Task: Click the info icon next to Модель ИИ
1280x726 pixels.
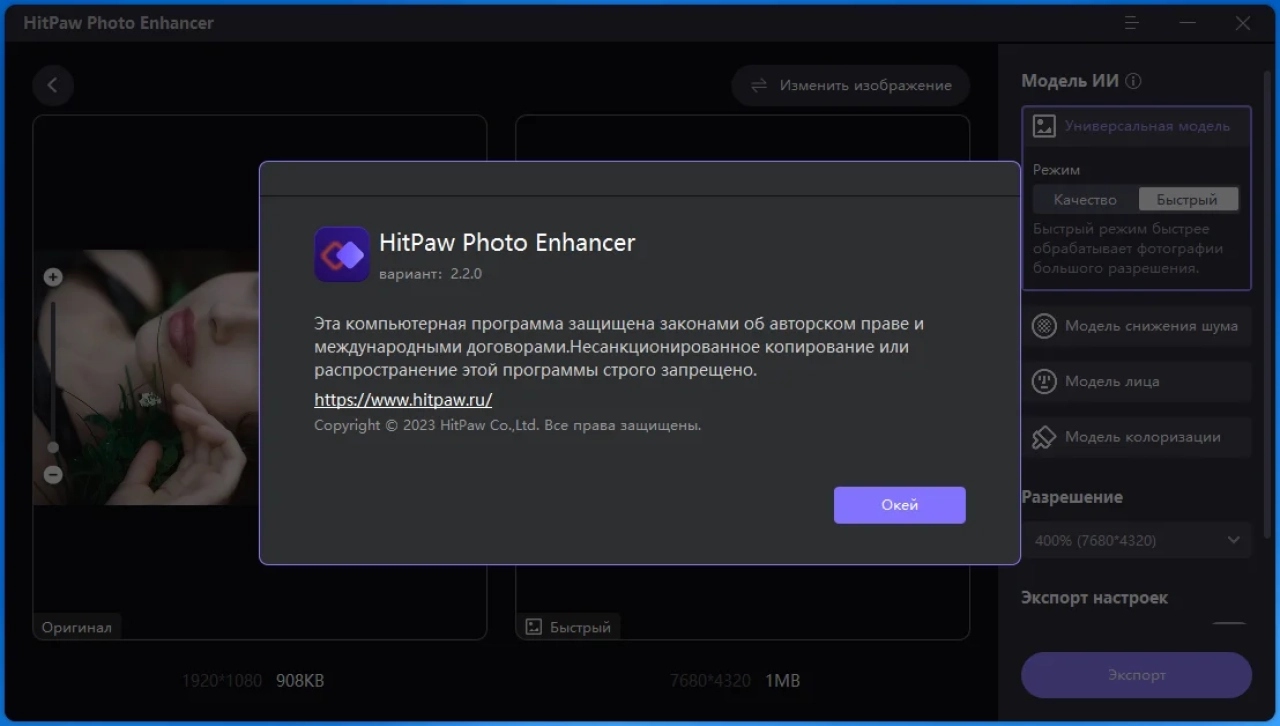Action: tap(1133, 82)
